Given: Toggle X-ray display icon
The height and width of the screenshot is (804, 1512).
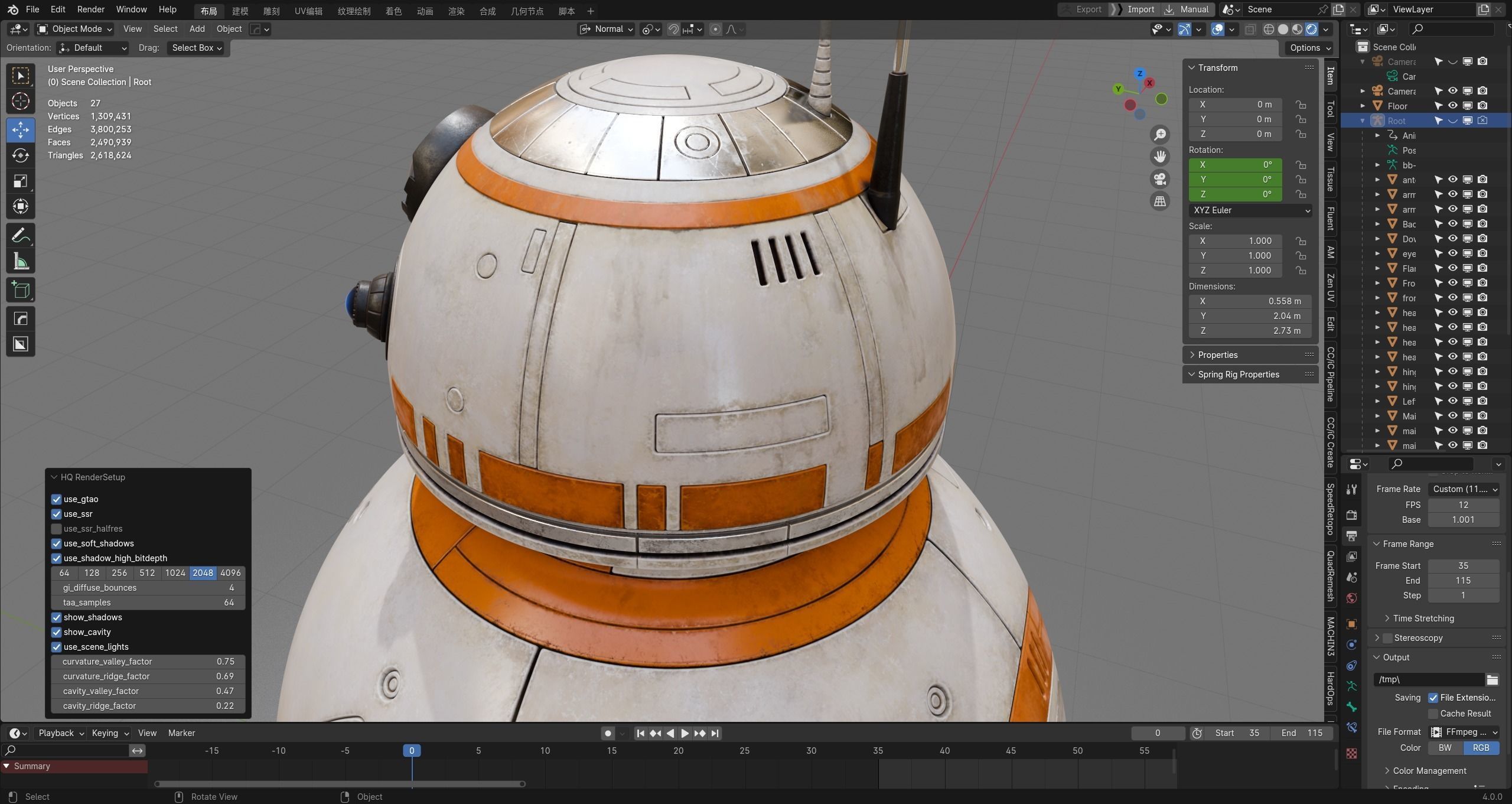Looking at the screenshot, I should pos(1250,29).
